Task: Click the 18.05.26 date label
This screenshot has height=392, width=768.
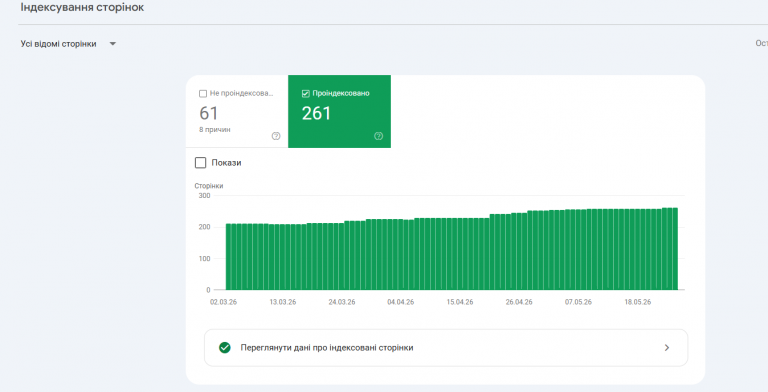Action: [638, 302]
